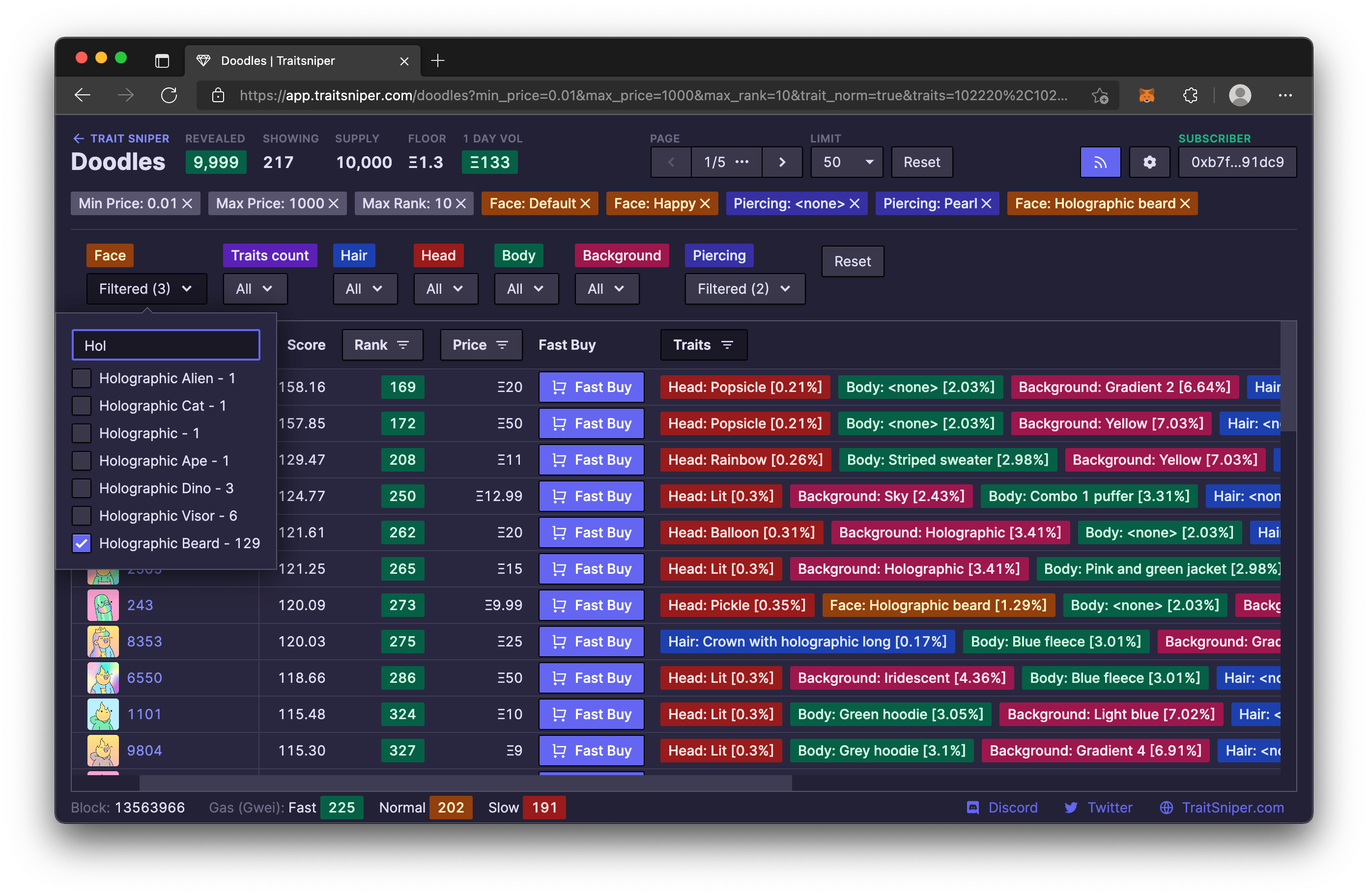Open the Body All dropdown
Viewport: 1368px width, 896px height.
tap(526, 288)
